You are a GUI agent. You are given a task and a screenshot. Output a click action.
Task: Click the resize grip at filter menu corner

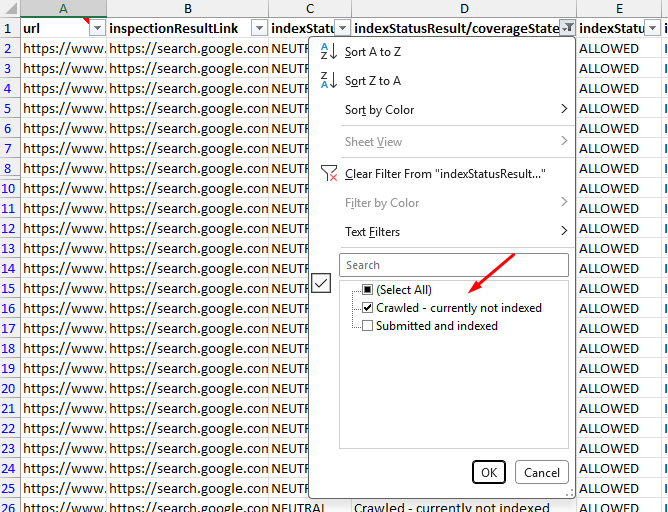click(569, 492)
